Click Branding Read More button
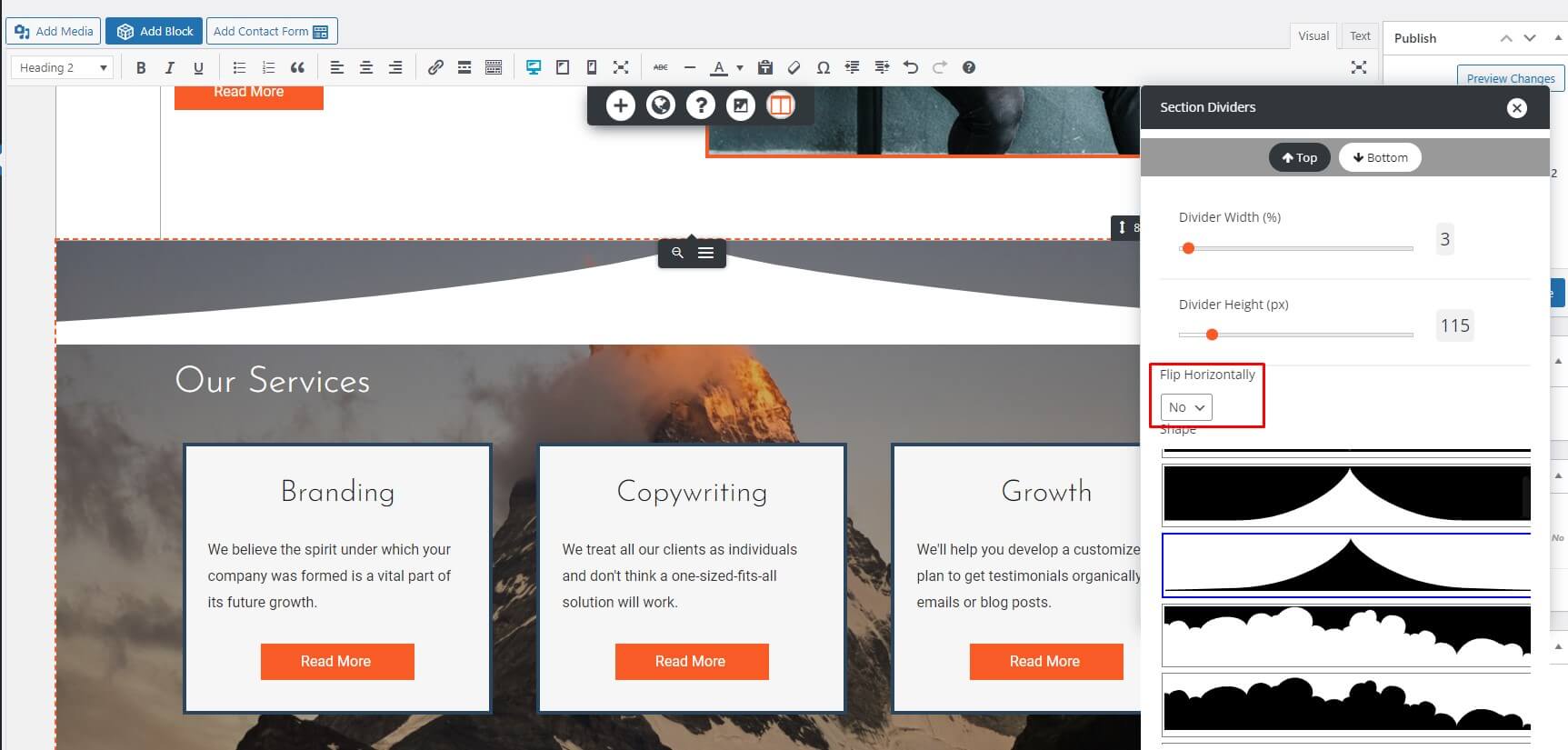The image size is (1568, 750). (337, 662)
